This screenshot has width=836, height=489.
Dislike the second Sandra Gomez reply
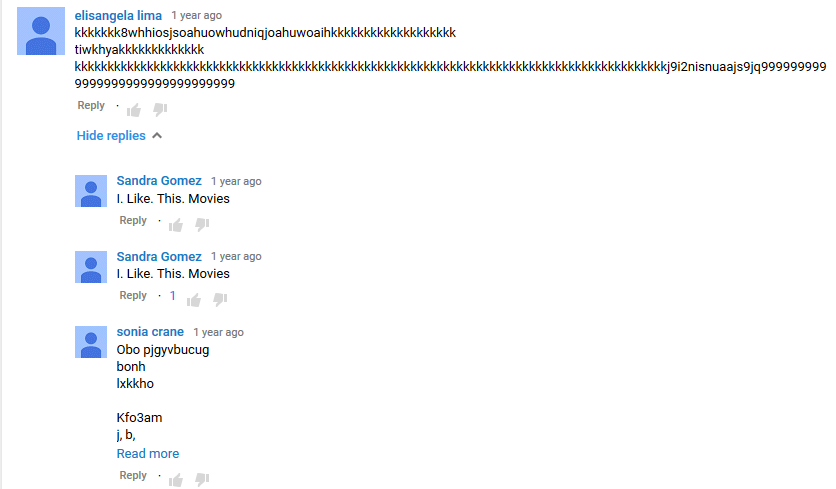click(220, 300)
